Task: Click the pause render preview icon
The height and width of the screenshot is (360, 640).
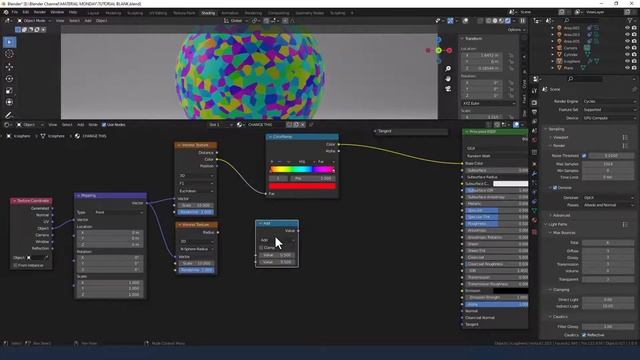Action: [x=522, y=20]
